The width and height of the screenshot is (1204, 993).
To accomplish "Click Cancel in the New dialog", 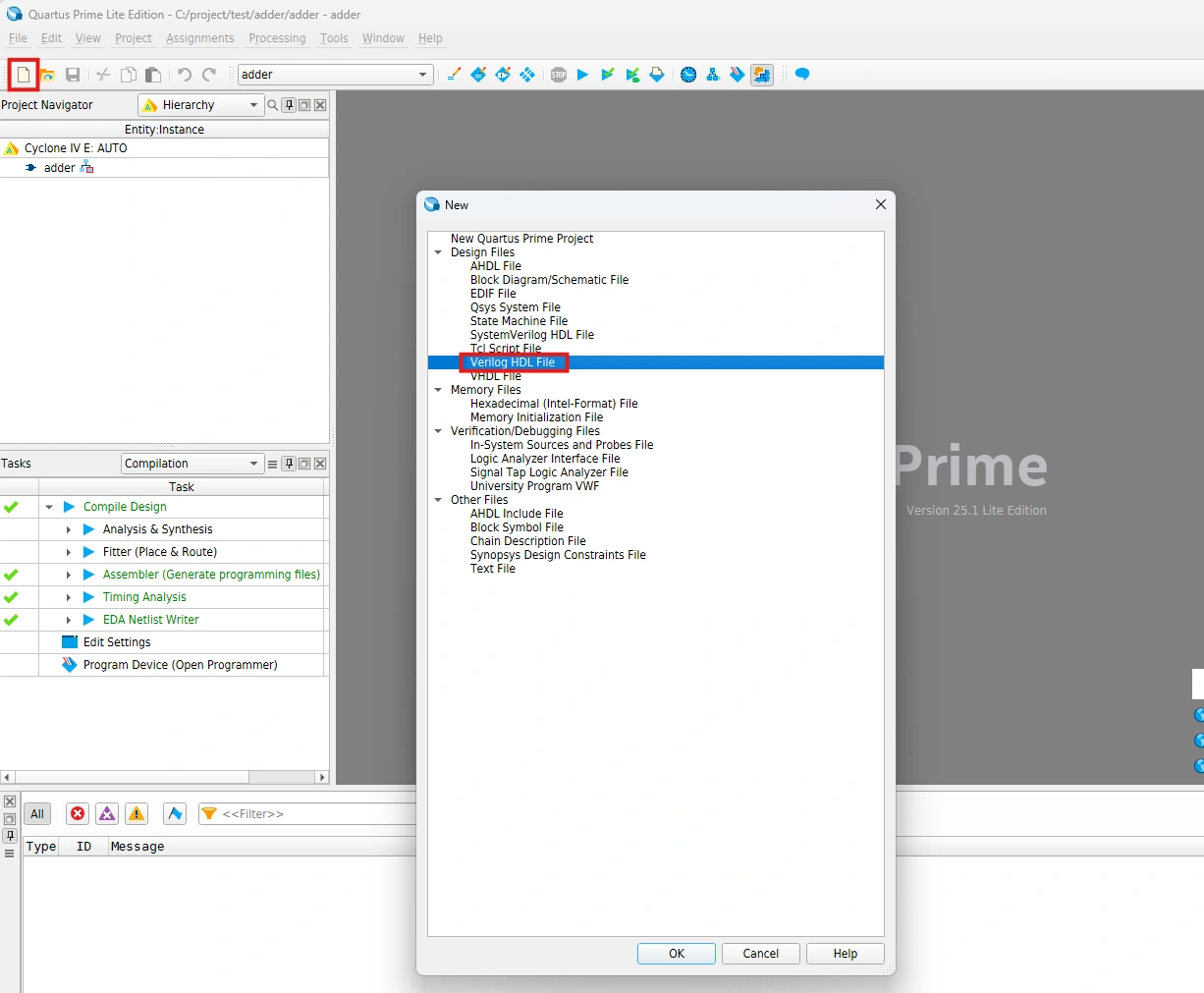I will tap(760, 954).
